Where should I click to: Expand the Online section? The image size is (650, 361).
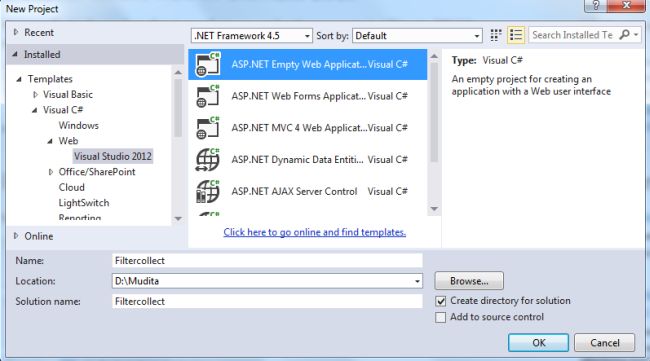pos(16,236)
